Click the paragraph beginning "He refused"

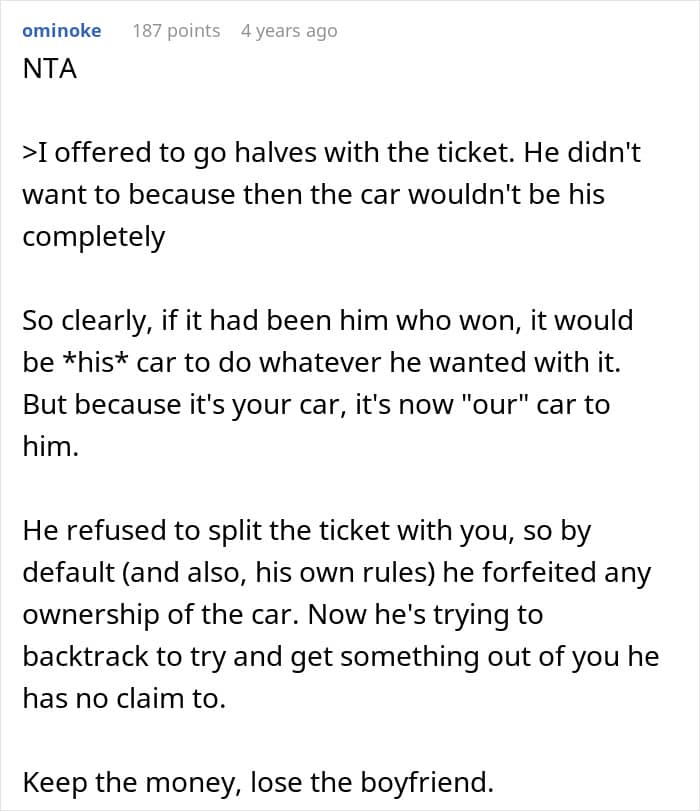(340, 614)
